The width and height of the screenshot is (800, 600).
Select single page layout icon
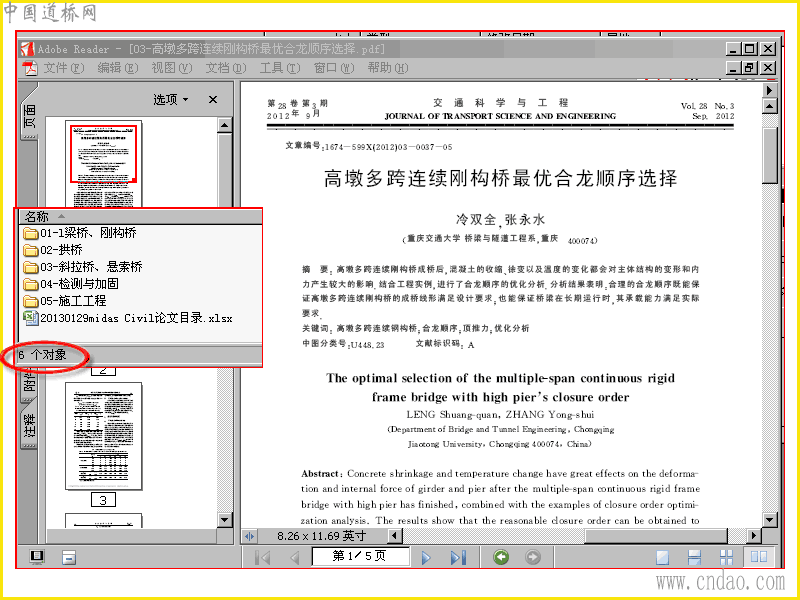tap(662, 557)
